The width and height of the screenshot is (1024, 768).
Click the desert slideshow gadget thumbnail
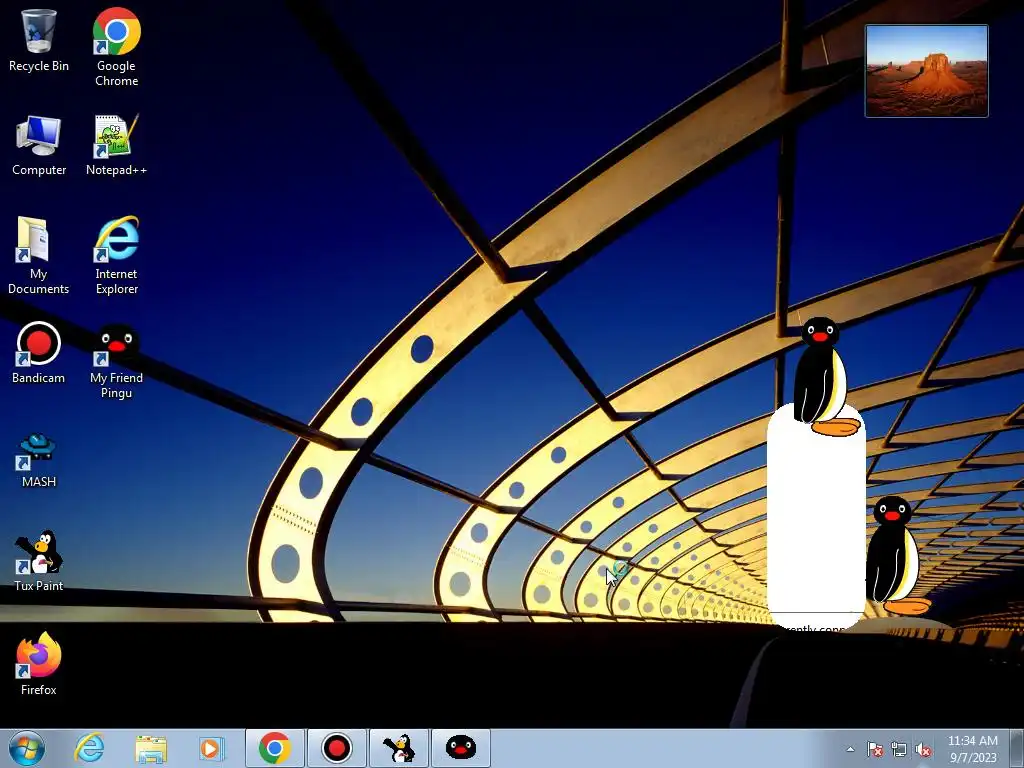(x=926, y=71)
